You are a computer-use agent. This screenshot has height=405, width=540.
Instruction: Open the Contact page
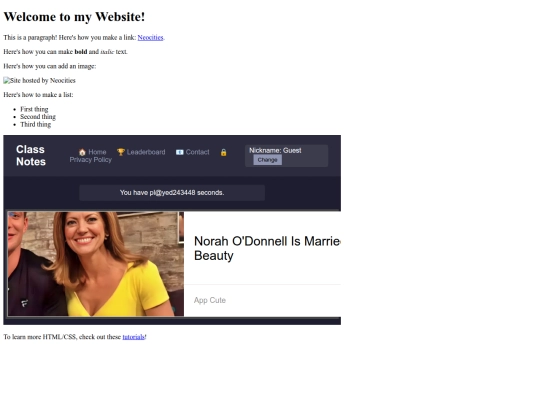tap(193, 152)
